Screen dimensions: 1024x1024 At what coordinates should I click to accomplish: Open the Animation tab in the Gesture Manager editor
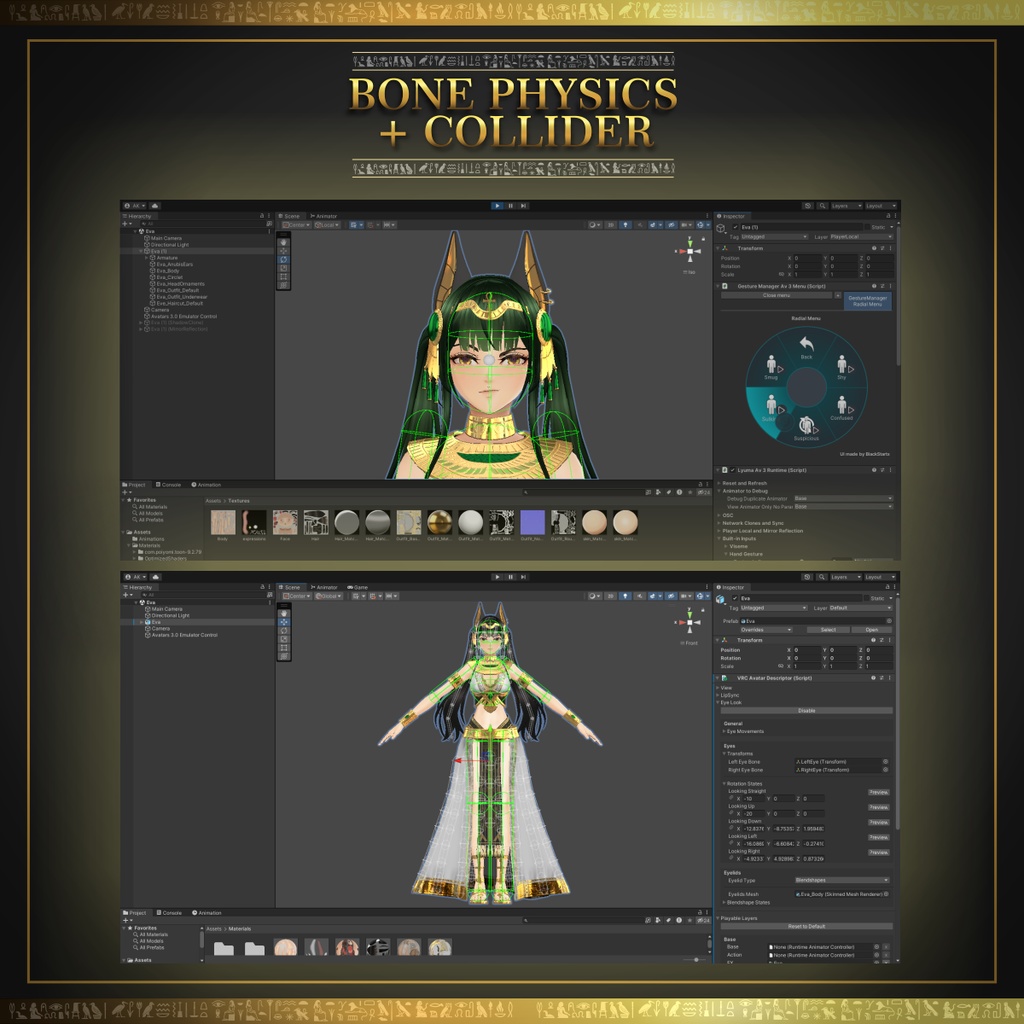click(x=206, y=485)
